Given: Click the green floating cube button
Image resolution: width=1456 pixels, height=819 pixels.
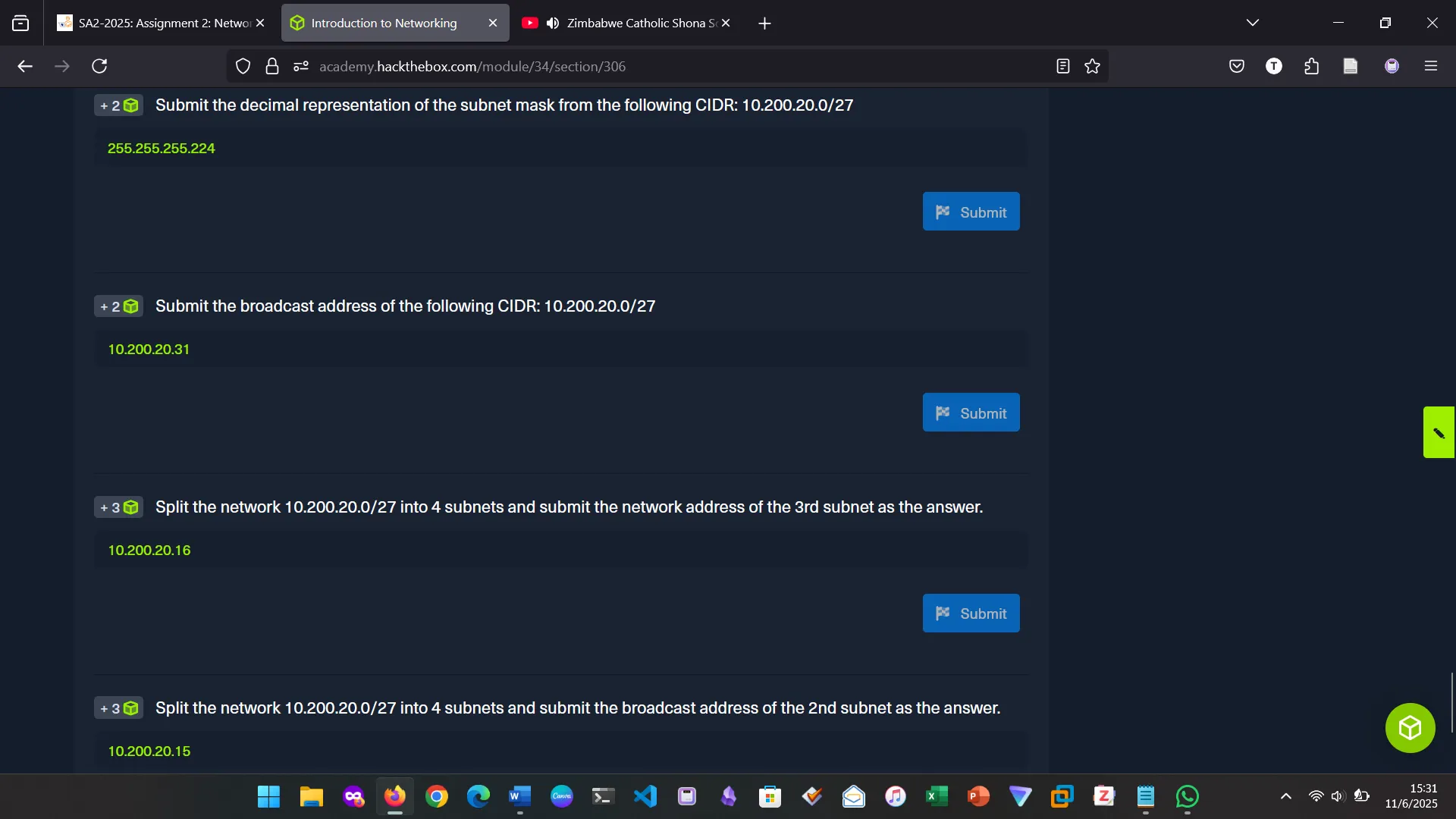Looking at the screenshot, I should tap(1410, 728).
